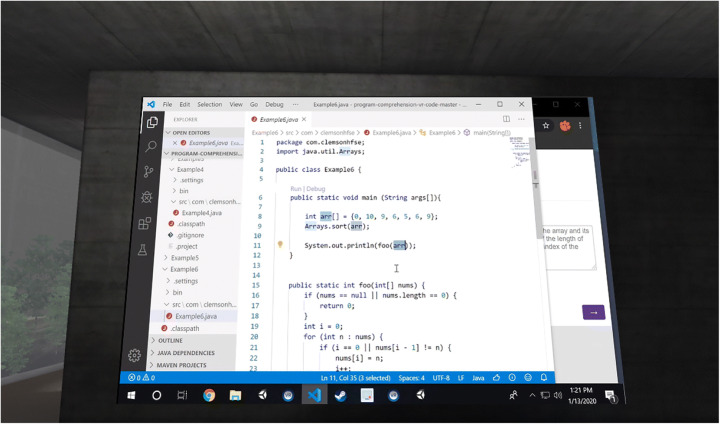Click the split editor icon

506,119
